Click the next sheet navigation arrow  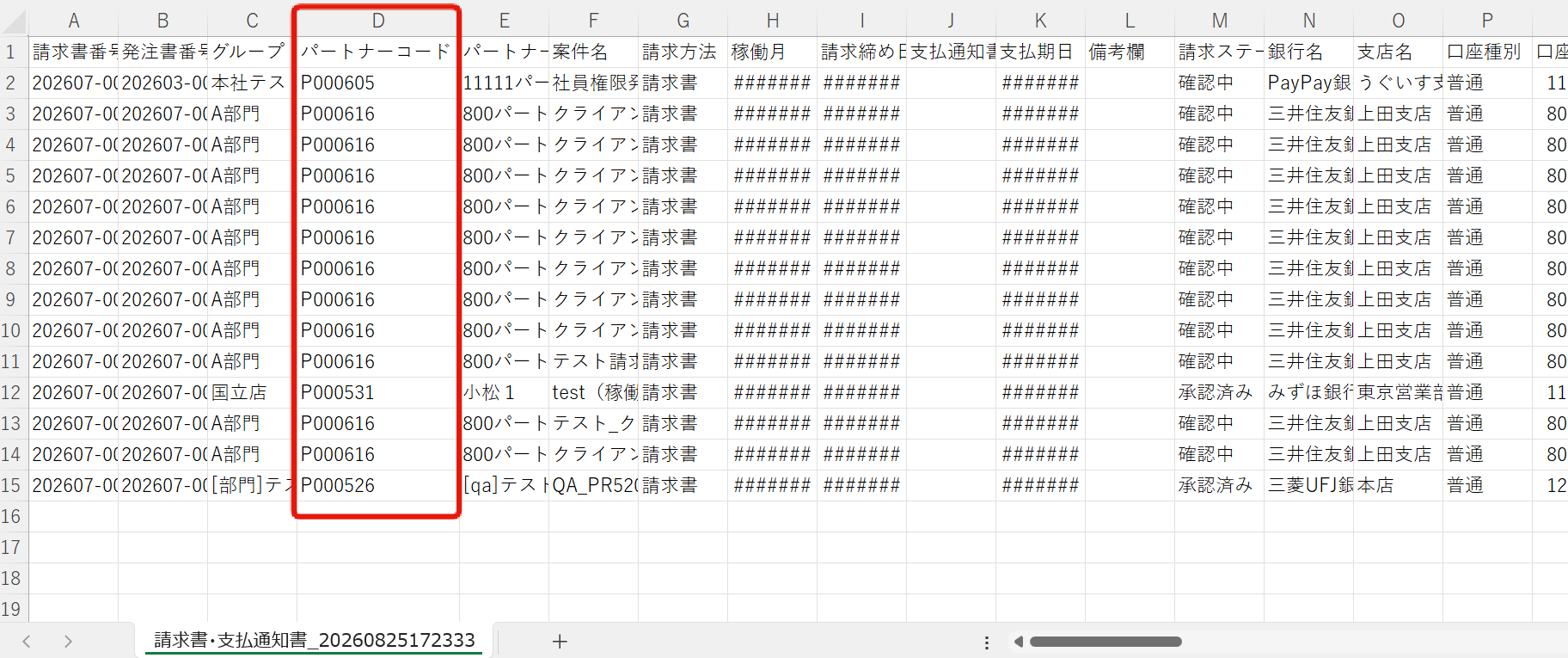tap(68, 641)
